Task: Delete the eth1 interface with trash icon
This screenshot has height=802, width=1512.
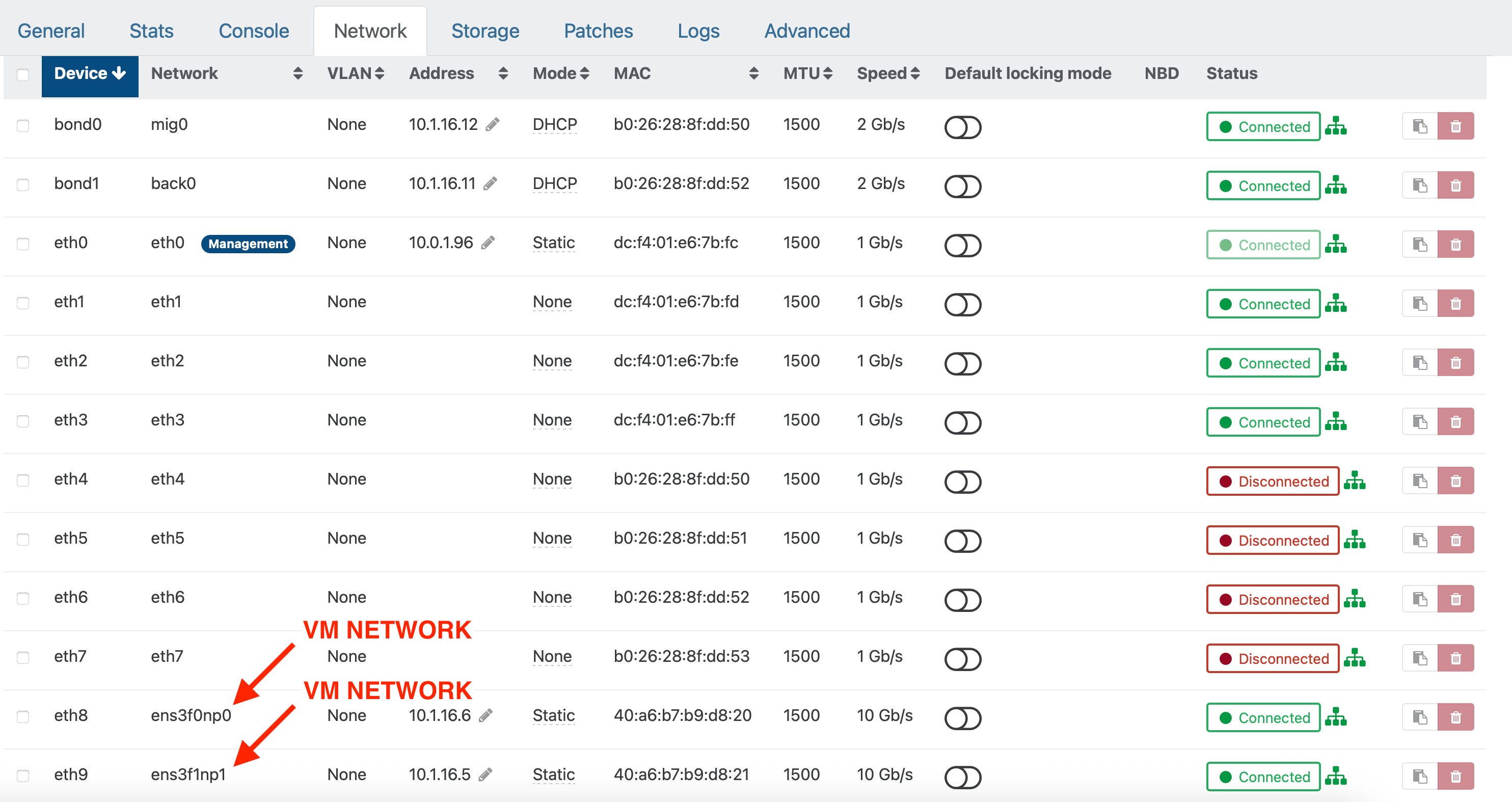Action: (x=1455, y=304)
